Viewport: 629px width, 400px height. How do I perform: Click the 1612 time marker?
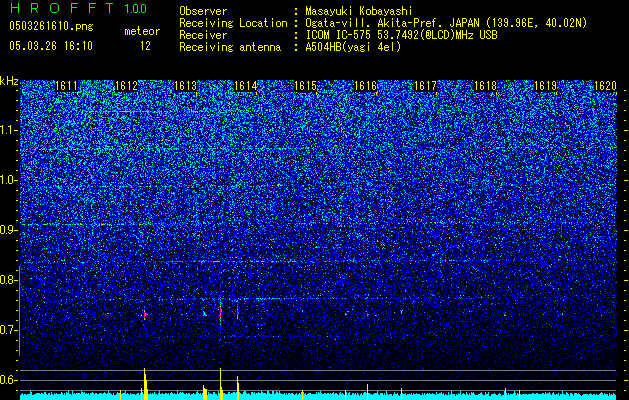[x=126, y=86]
